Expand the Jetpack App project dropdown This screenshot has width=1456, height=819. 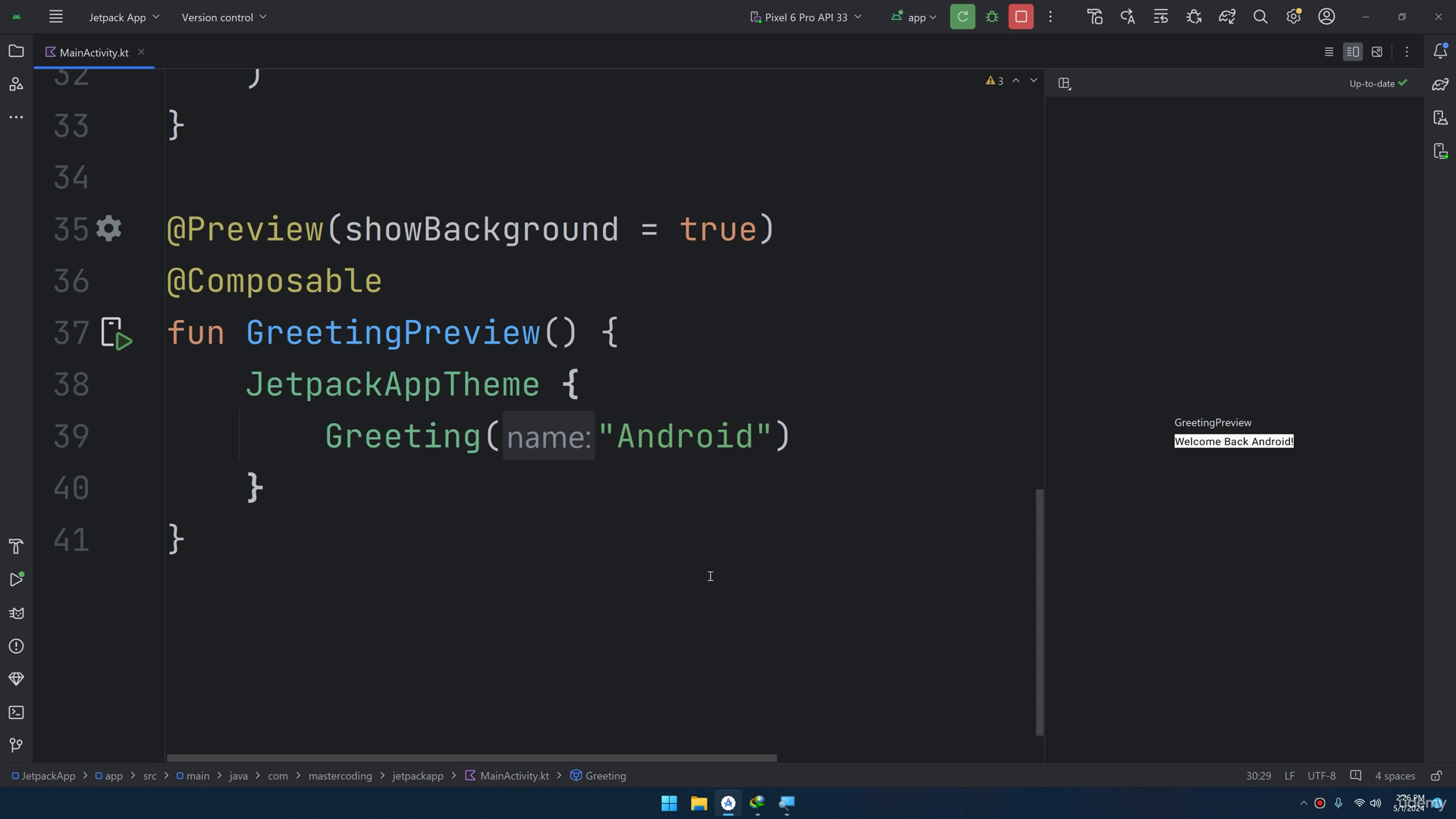(x=124, y=17)
